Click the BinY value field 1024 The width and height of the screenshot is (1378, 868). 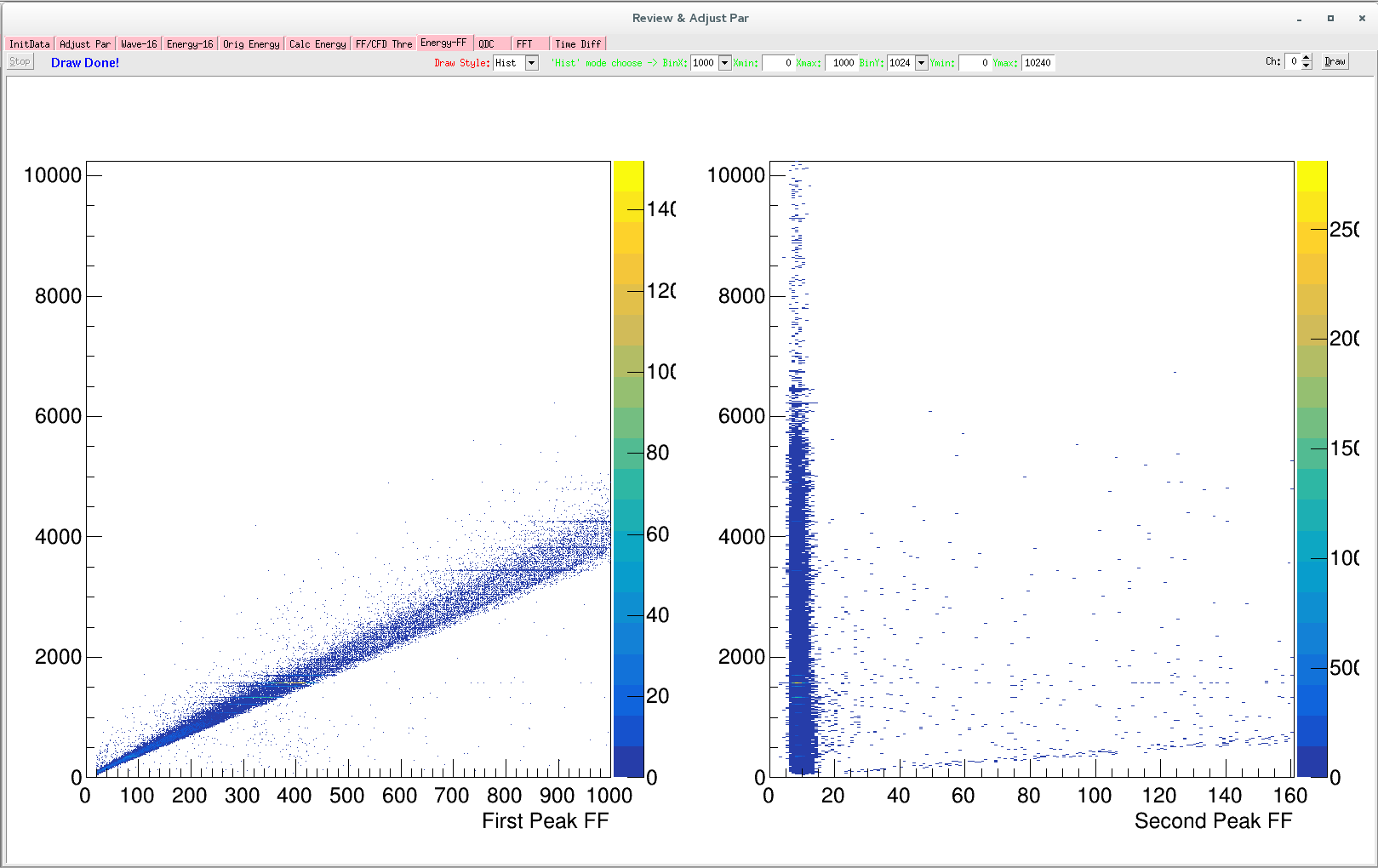901,63
